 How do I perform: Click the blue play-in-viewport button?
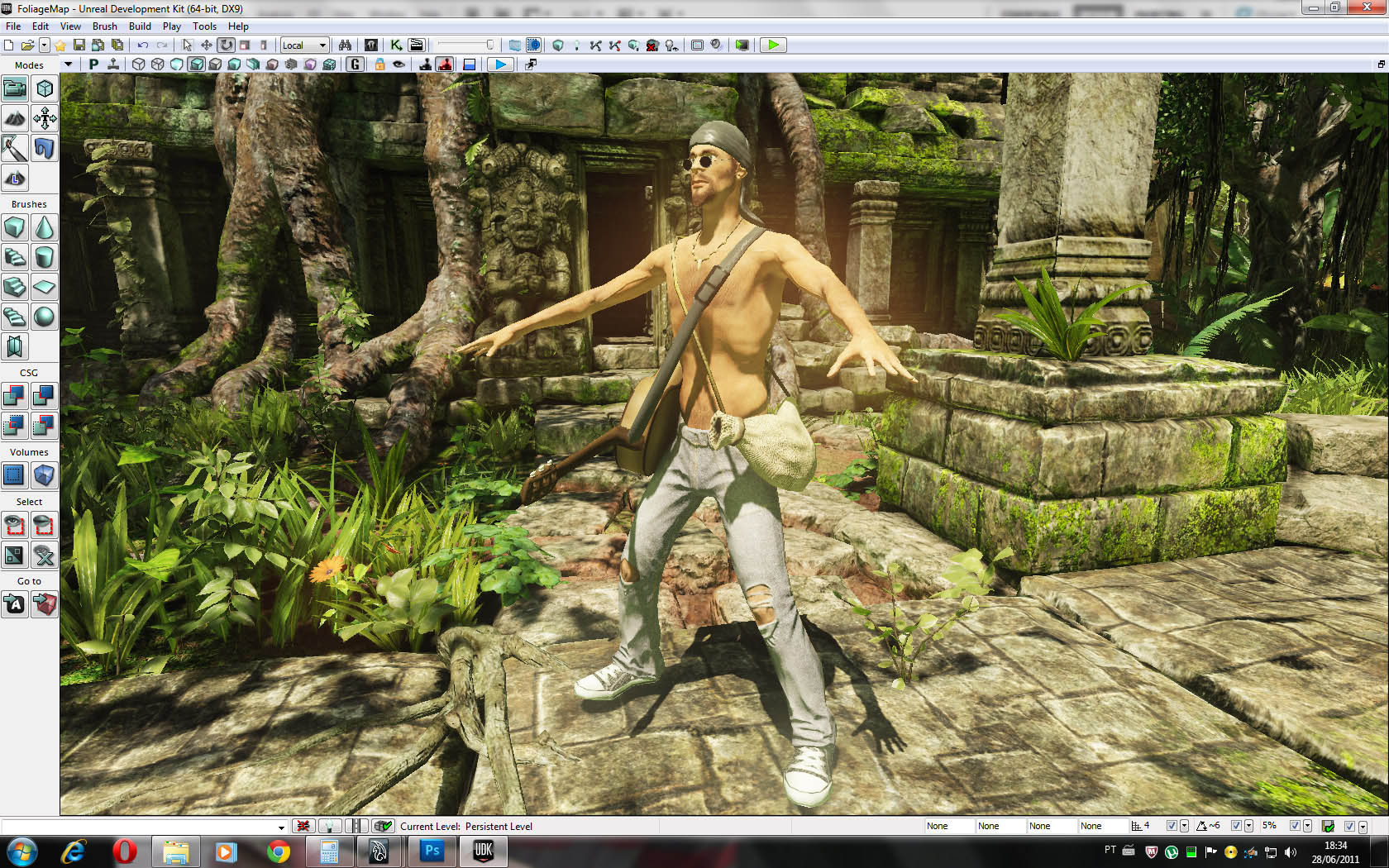(500, 64)
